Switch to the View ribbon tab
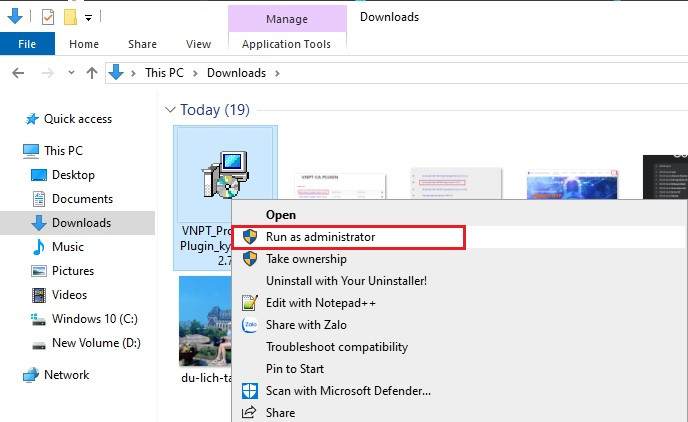This screenshot has height=422, width=688. [x=198, y=44]
